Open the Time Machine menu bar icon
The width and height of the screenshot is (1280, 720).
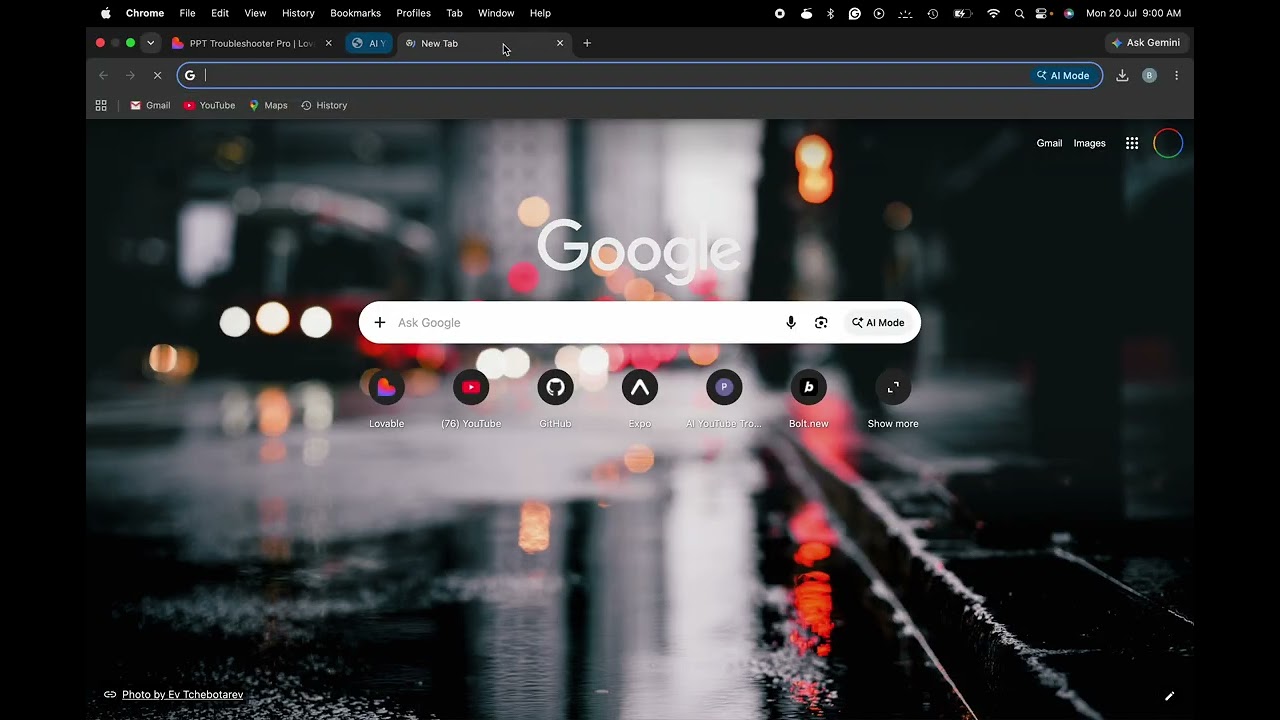pyautogui.click(x=932, y=13)
